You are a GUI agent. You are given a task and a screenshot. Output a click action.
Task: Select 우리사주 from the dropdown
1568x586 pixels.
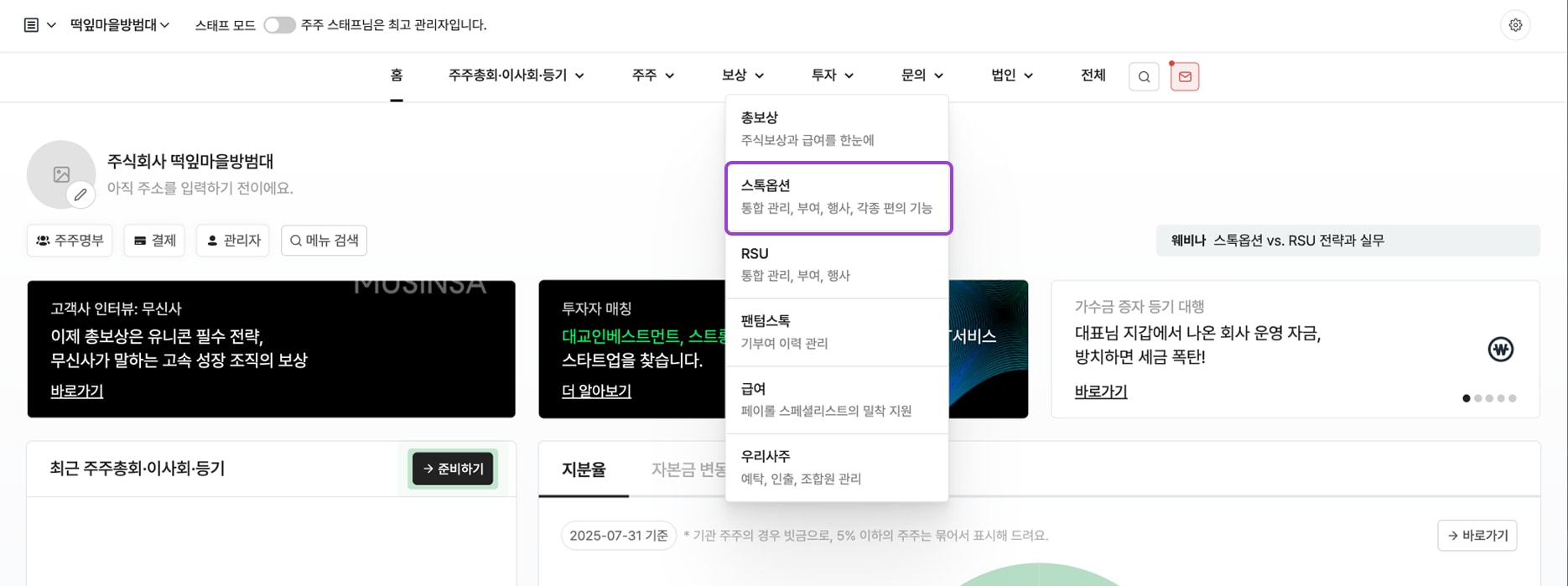pos(837,467)
